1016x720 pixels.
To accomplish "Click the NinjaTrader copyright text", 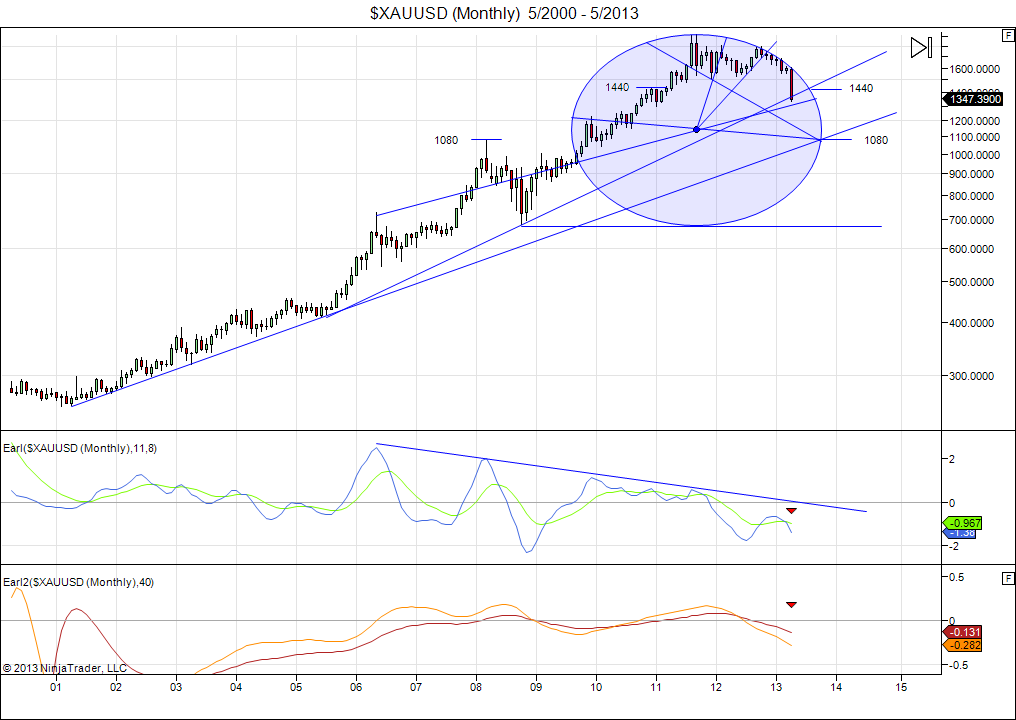I will [65, 667].
